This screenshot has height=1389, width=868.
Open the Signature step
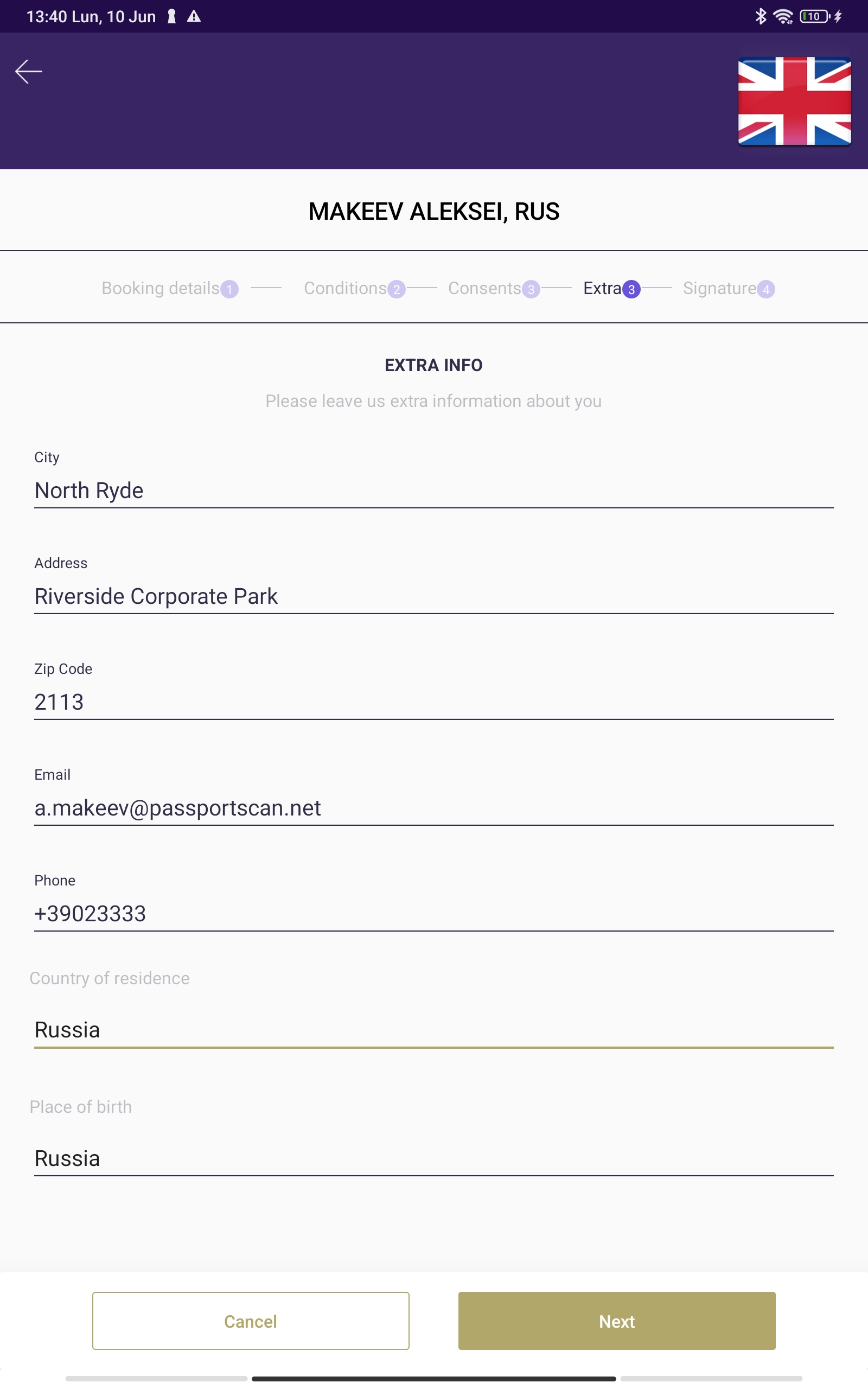tap(719, 288)
